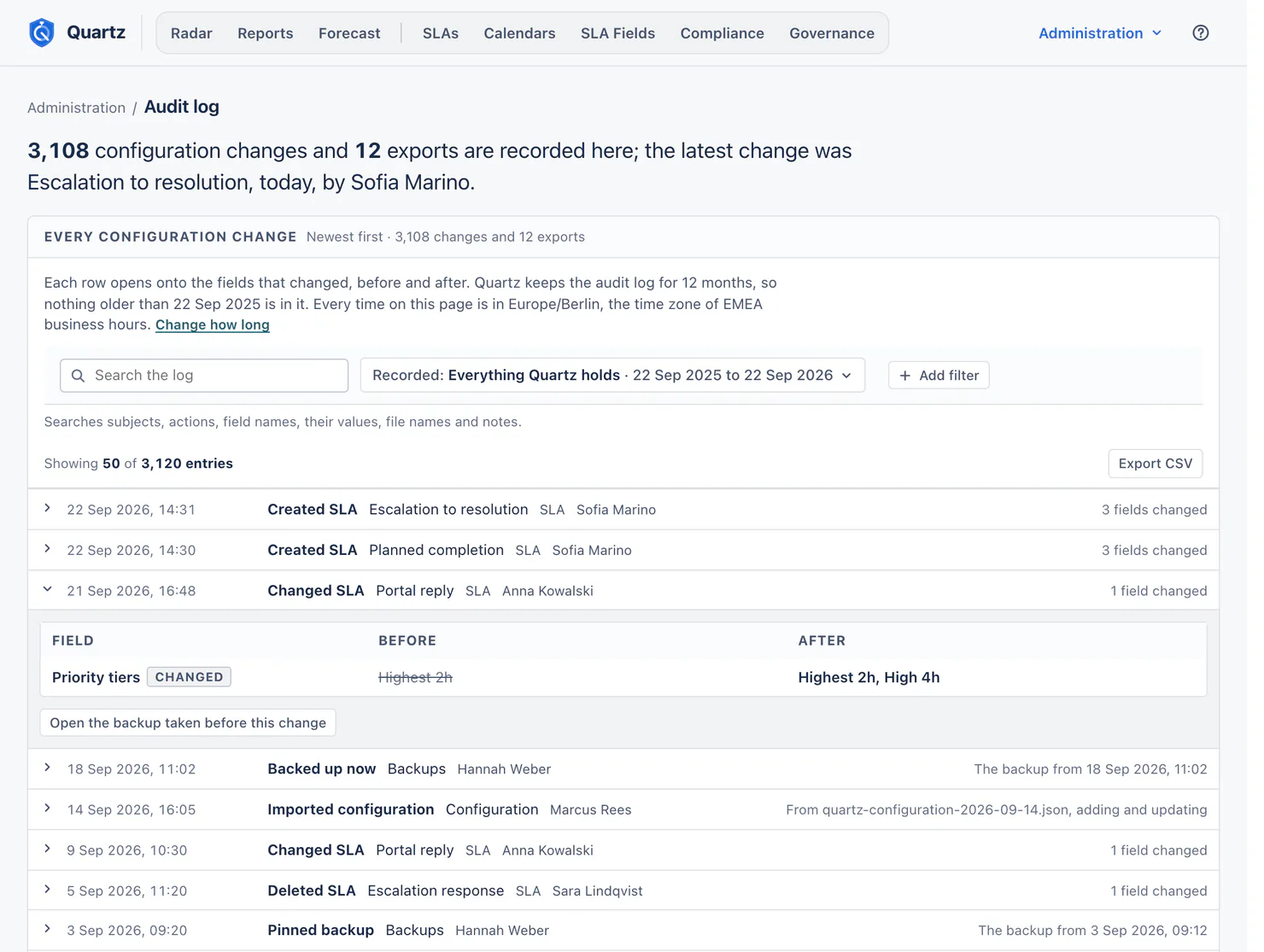This screenshot has width=1264, height=952.
Task: Open the Reports tab
Action: [265, 33]
